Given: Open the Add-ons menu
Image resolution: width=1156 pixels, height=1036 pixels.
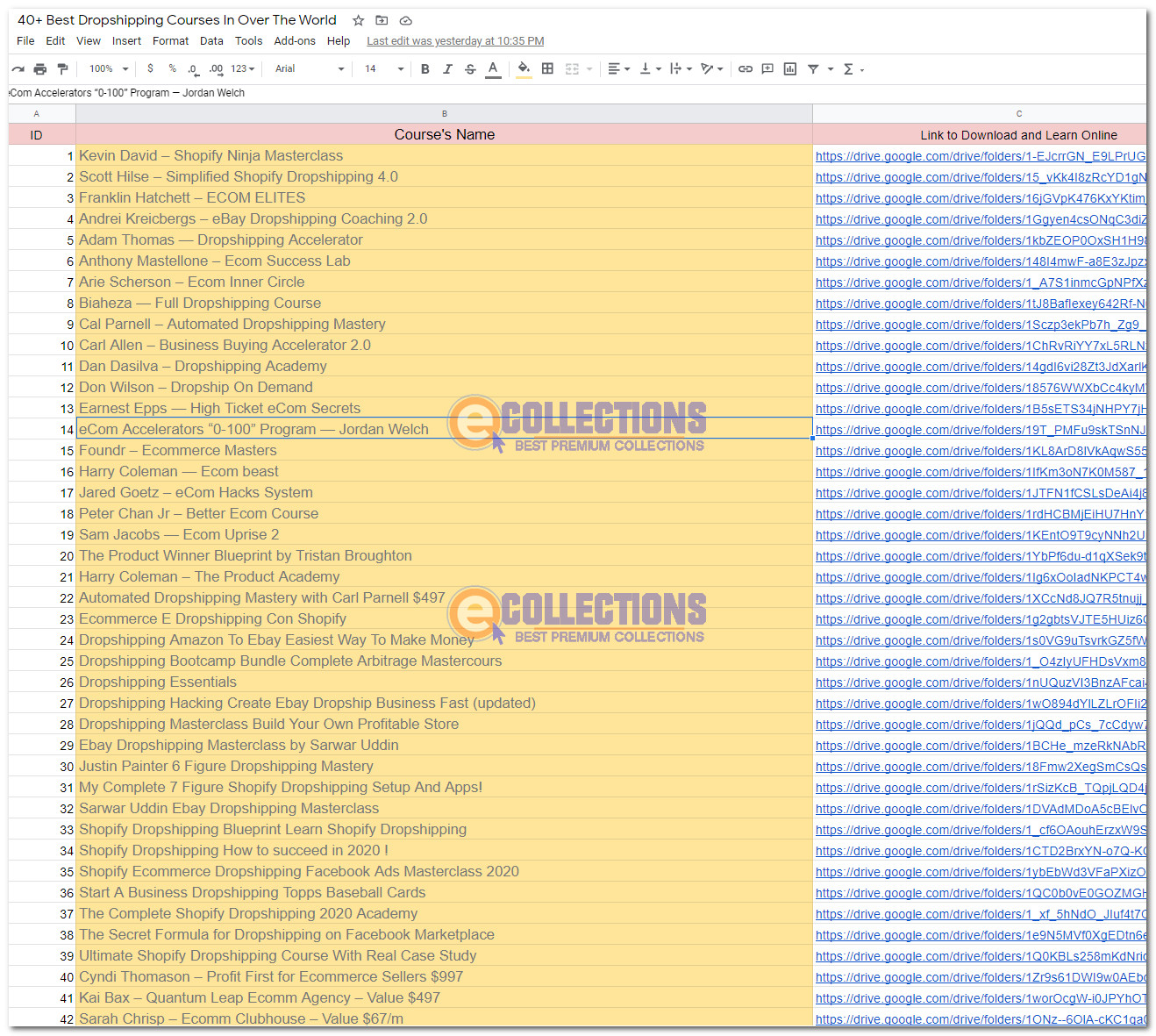Looking at the screenshot, I should pyautogui.click(x=295, y=40).
